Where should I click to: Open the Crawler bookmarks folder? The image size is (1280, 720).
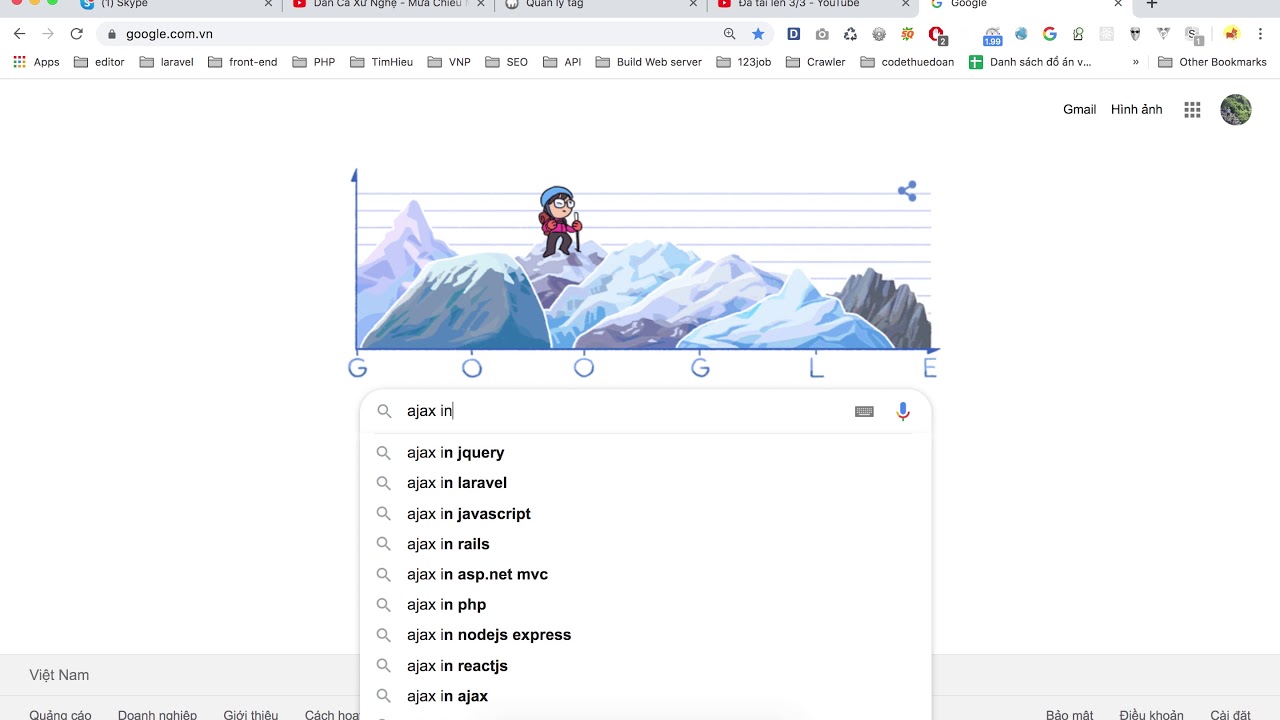click(x=816, y=62)
